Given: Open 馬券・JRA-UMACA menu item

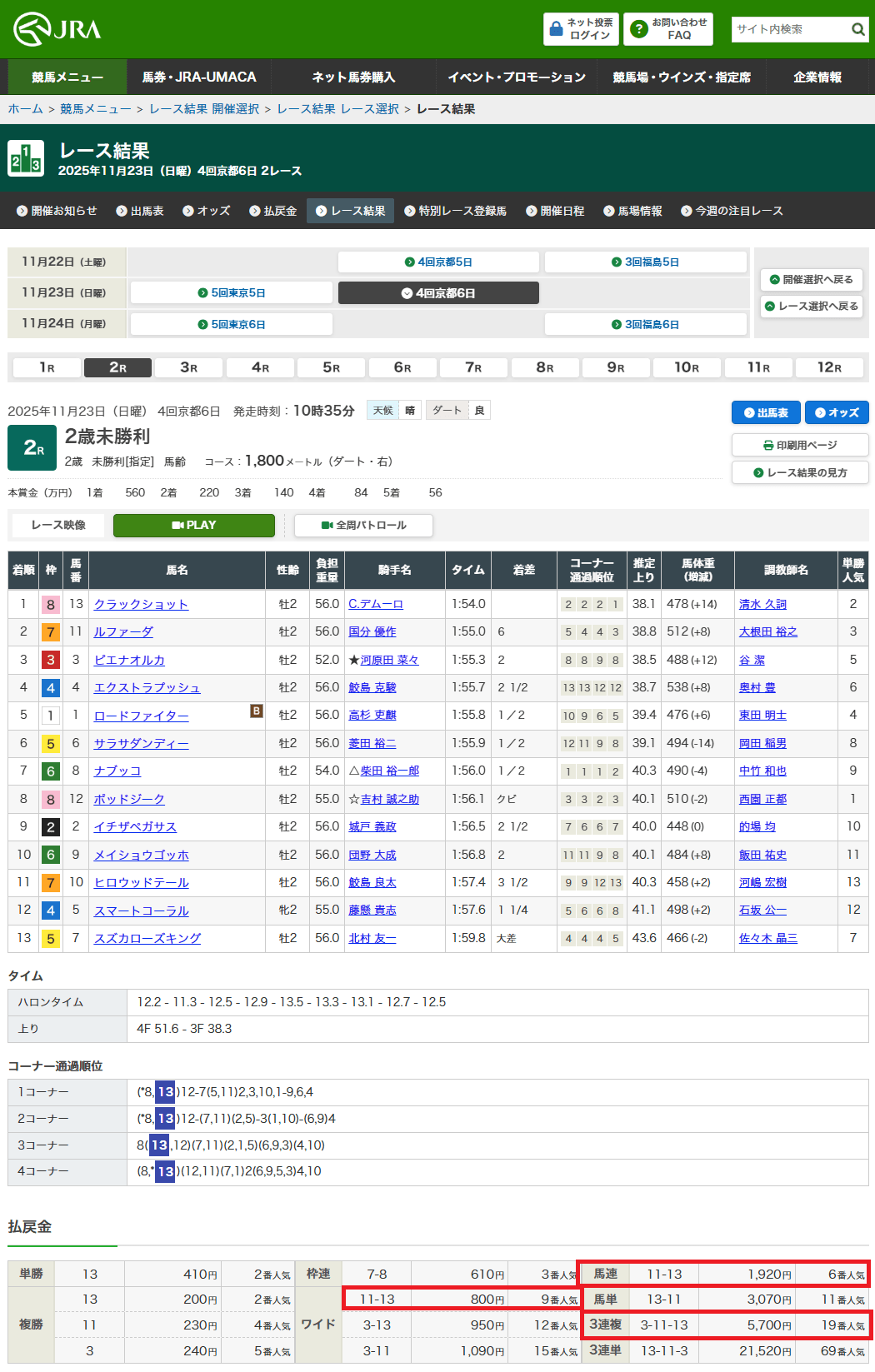Looking at the screenshot, I should (199, 77).
